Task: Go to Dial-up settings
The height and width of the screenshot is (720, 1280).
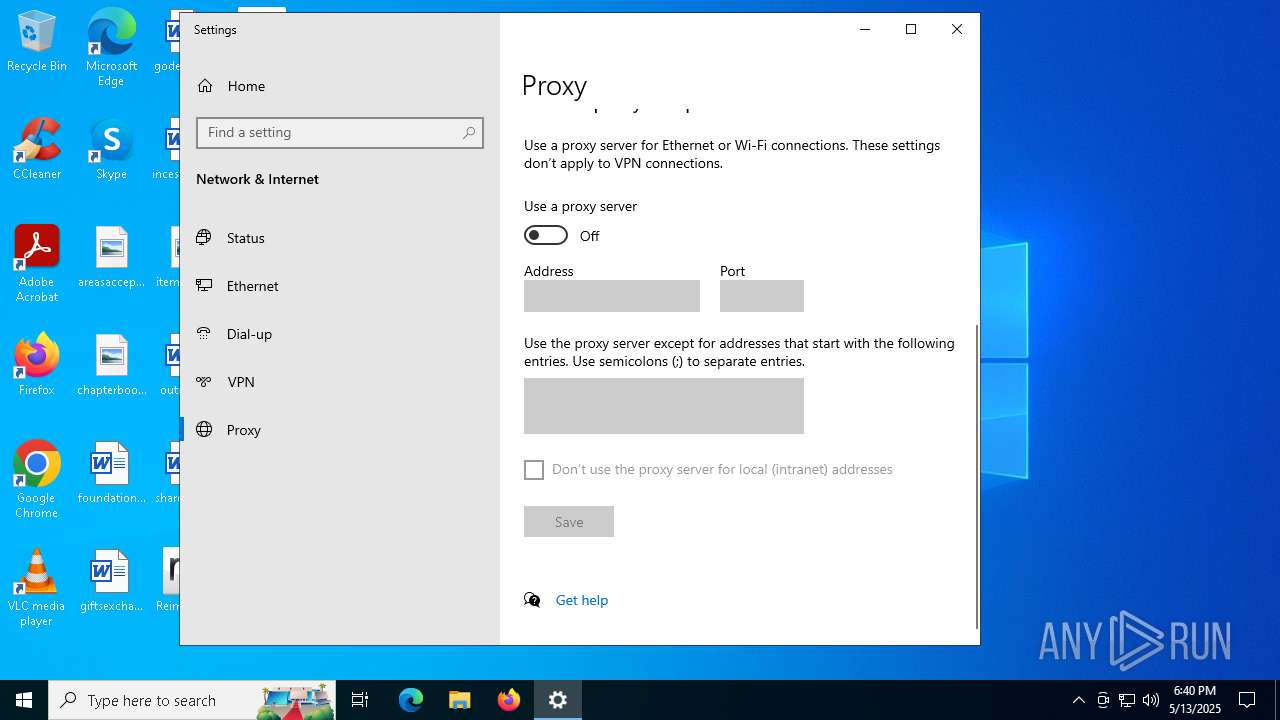Action: tap(340, 334)
